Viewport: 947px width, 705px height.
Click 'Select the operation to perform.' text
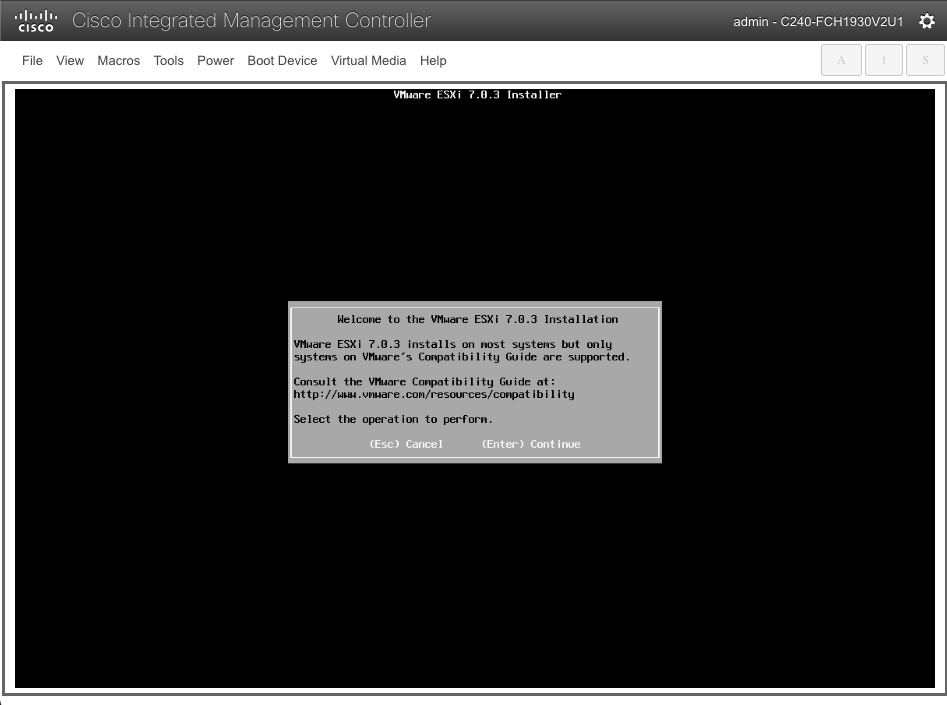click(393, 419)
